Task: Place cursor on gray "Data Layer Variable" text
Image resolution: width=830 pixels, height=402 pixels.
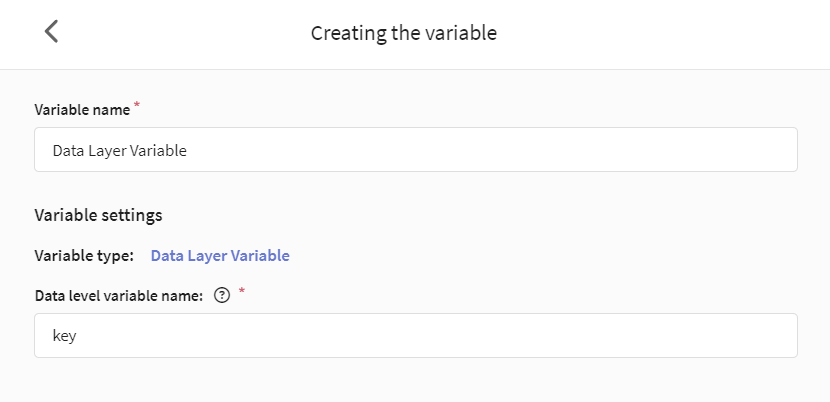Action: click(x=120, y=150)
